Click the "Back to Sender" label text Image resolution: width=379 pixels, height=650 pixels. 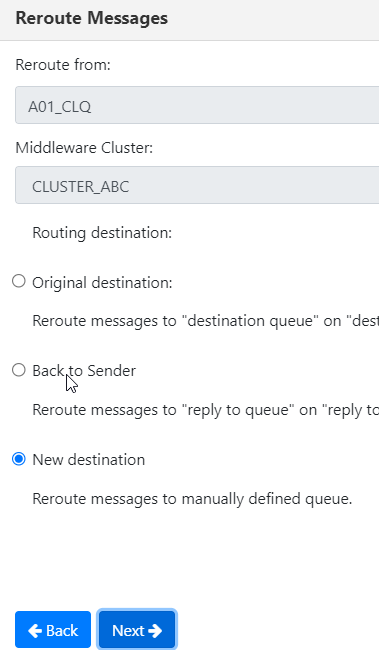84,371
